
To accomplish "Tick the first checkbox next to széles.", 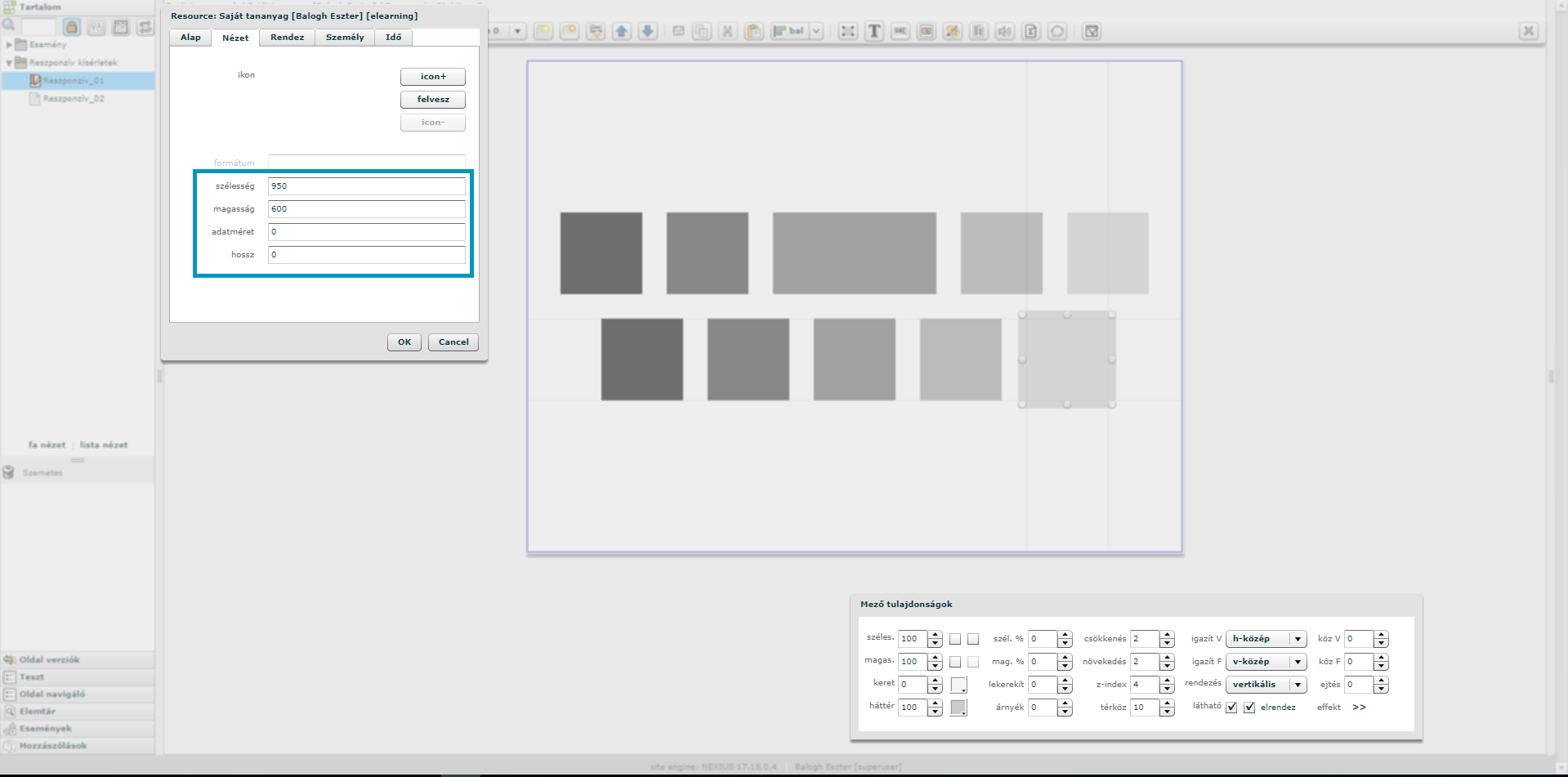I will (x=955, y=639).
